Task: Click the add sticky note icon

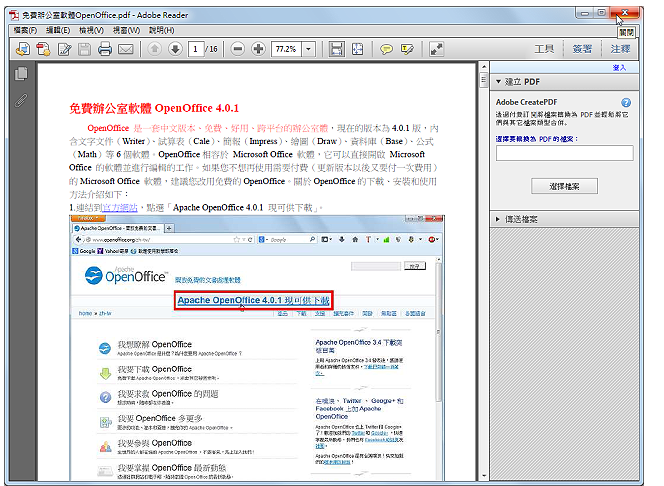Action: 386,49
